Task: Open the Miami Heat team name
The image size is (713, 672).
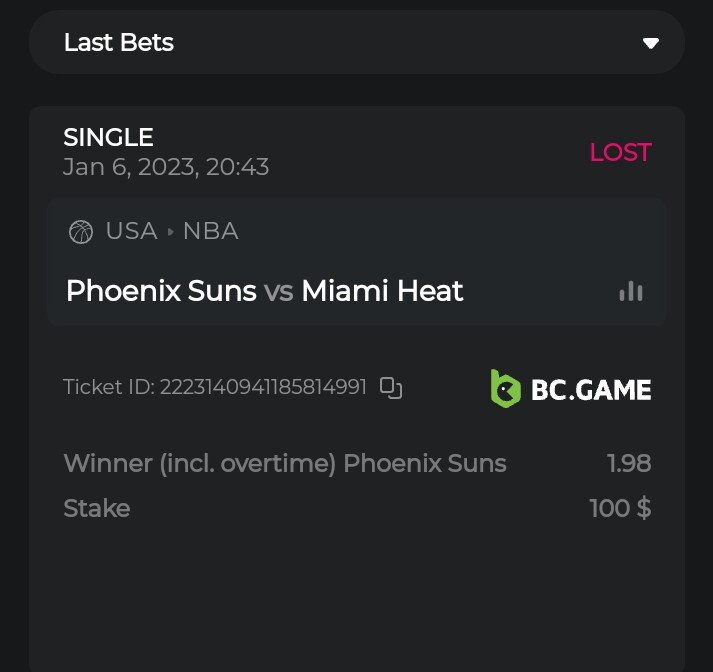Action: (x=382, y=291)
